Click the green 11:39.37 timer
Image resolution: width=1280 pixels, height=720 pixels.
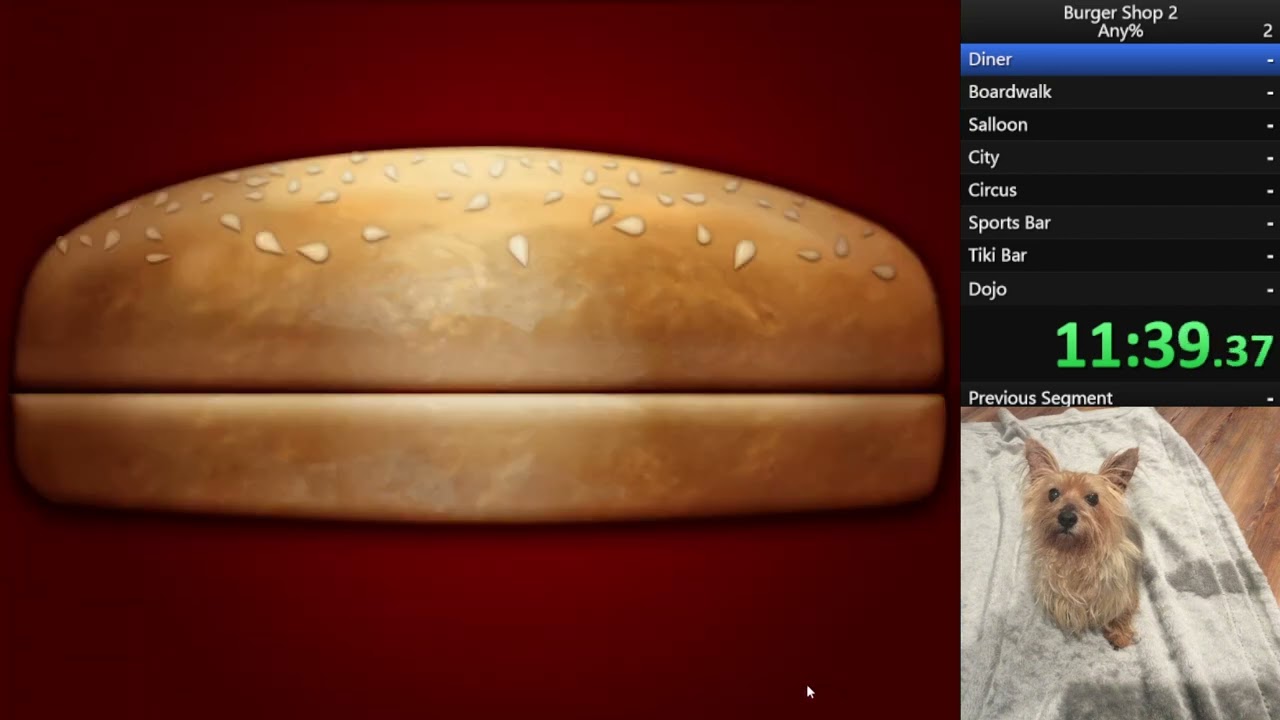click(1164, 346)
